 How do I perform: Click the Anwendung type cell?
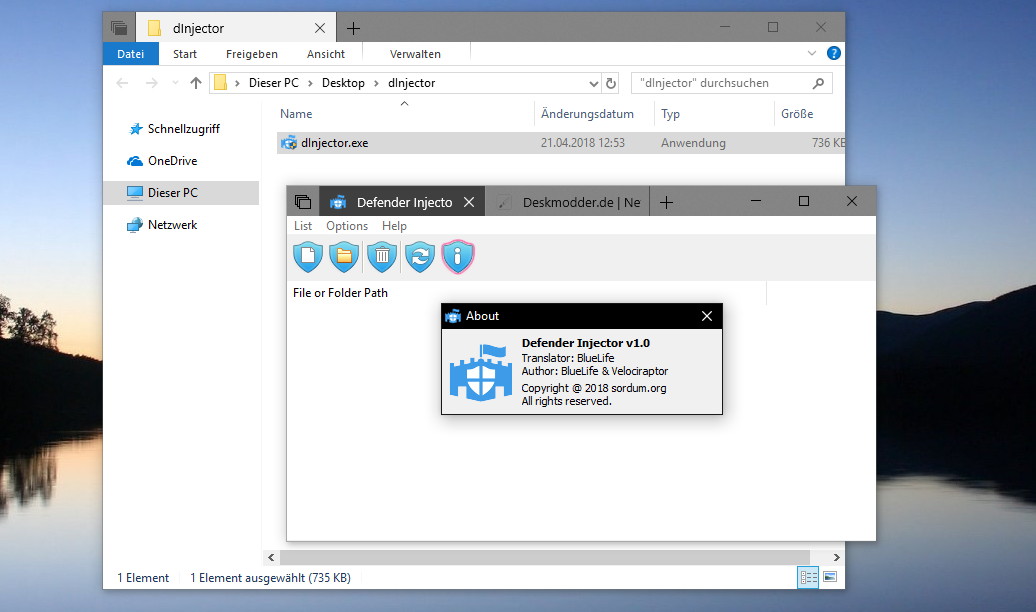tap(693, 143)
